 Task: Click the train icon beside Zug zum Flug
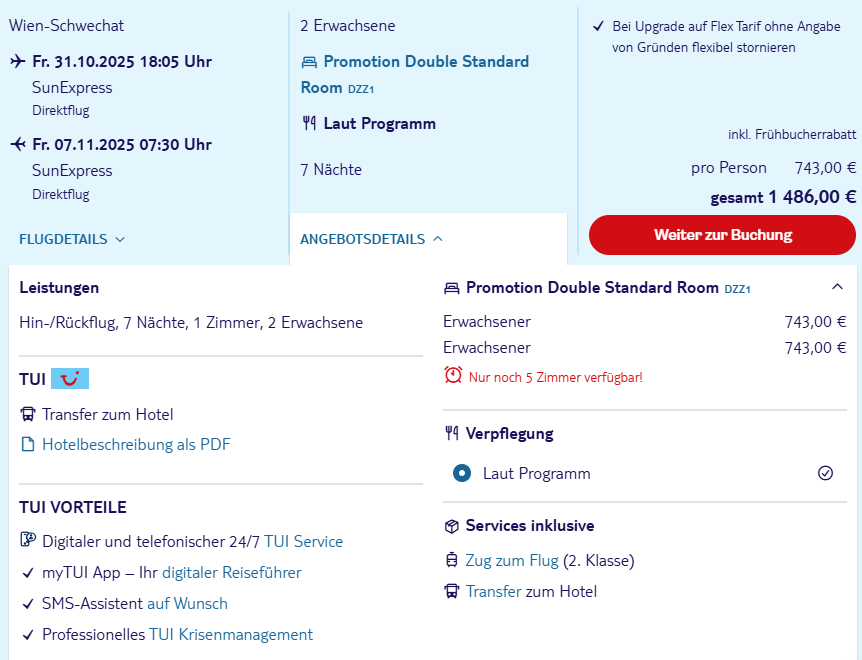[x=451, y=560]
